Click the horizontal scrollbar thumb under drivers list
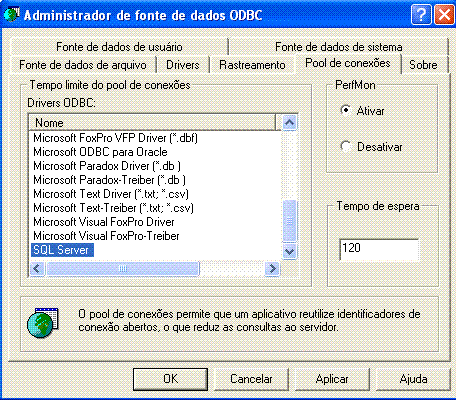 coord(123,268)
